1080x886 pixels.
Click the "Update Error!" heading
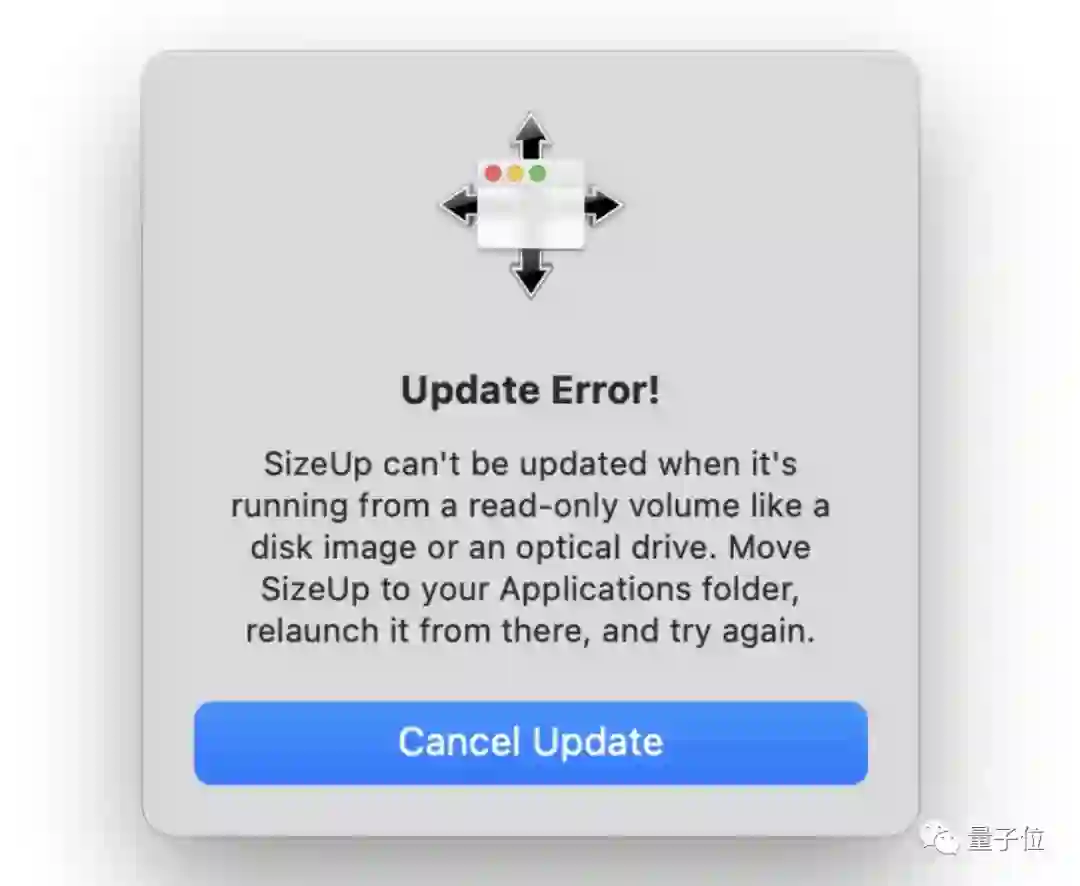(x=530, y=391)
